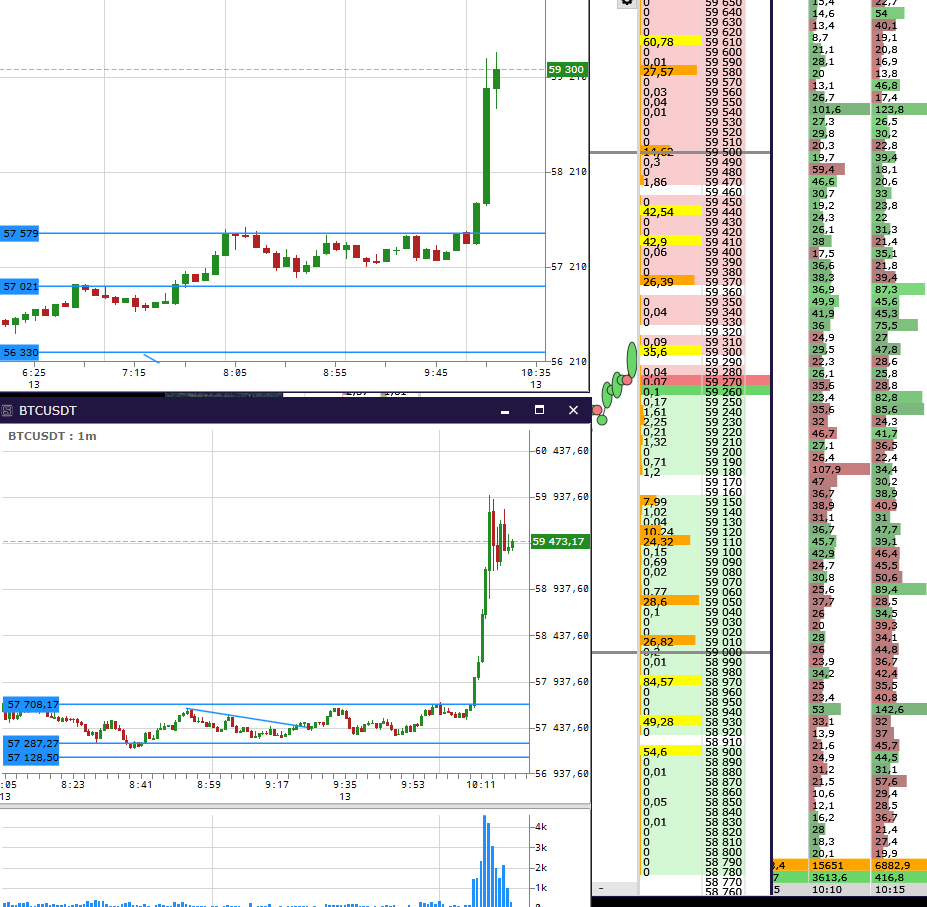Image resolution: width=927 pixels, height=907 pixels.
Task: Select the 57 021 horizontal level label
Action: [x=20, y=287]
